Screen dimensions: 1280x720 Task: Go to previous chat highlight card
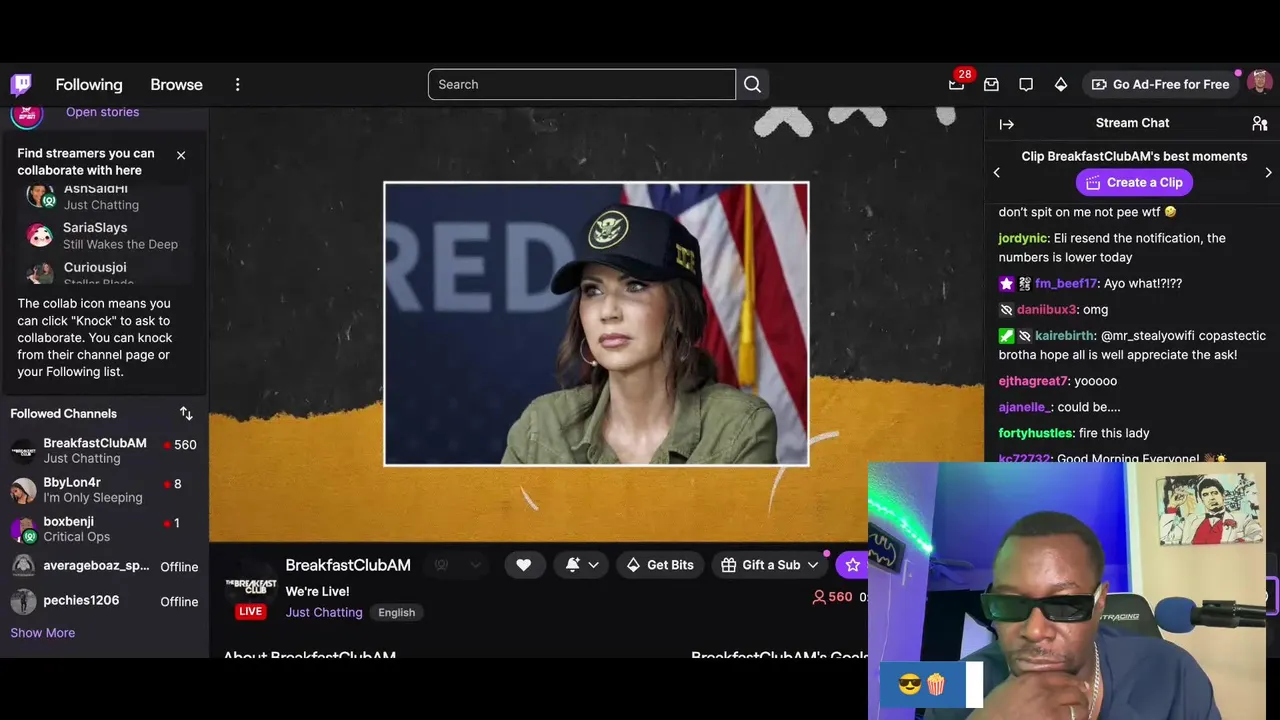tap(996, 172)
